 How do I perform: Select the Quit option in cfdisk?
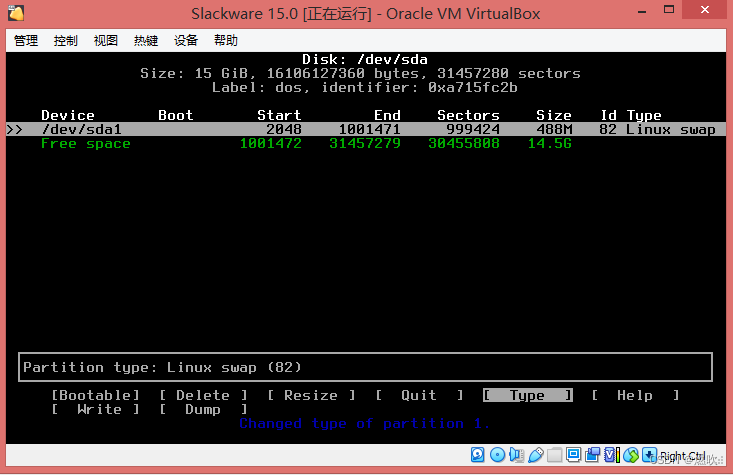coord(419,396)
